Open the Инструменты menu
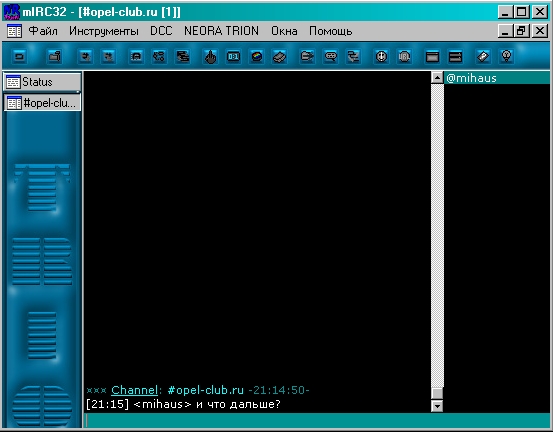 [104, 31]
